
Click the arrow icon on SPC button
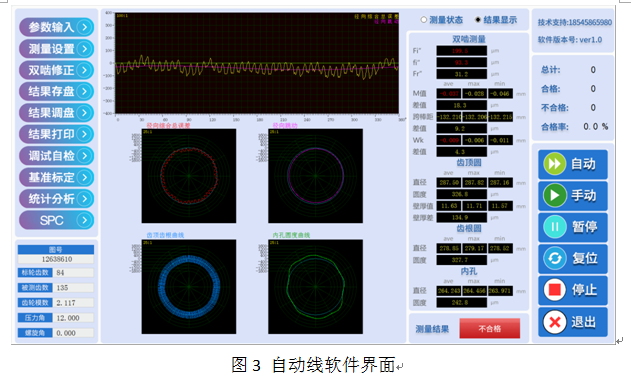point(85,220)
